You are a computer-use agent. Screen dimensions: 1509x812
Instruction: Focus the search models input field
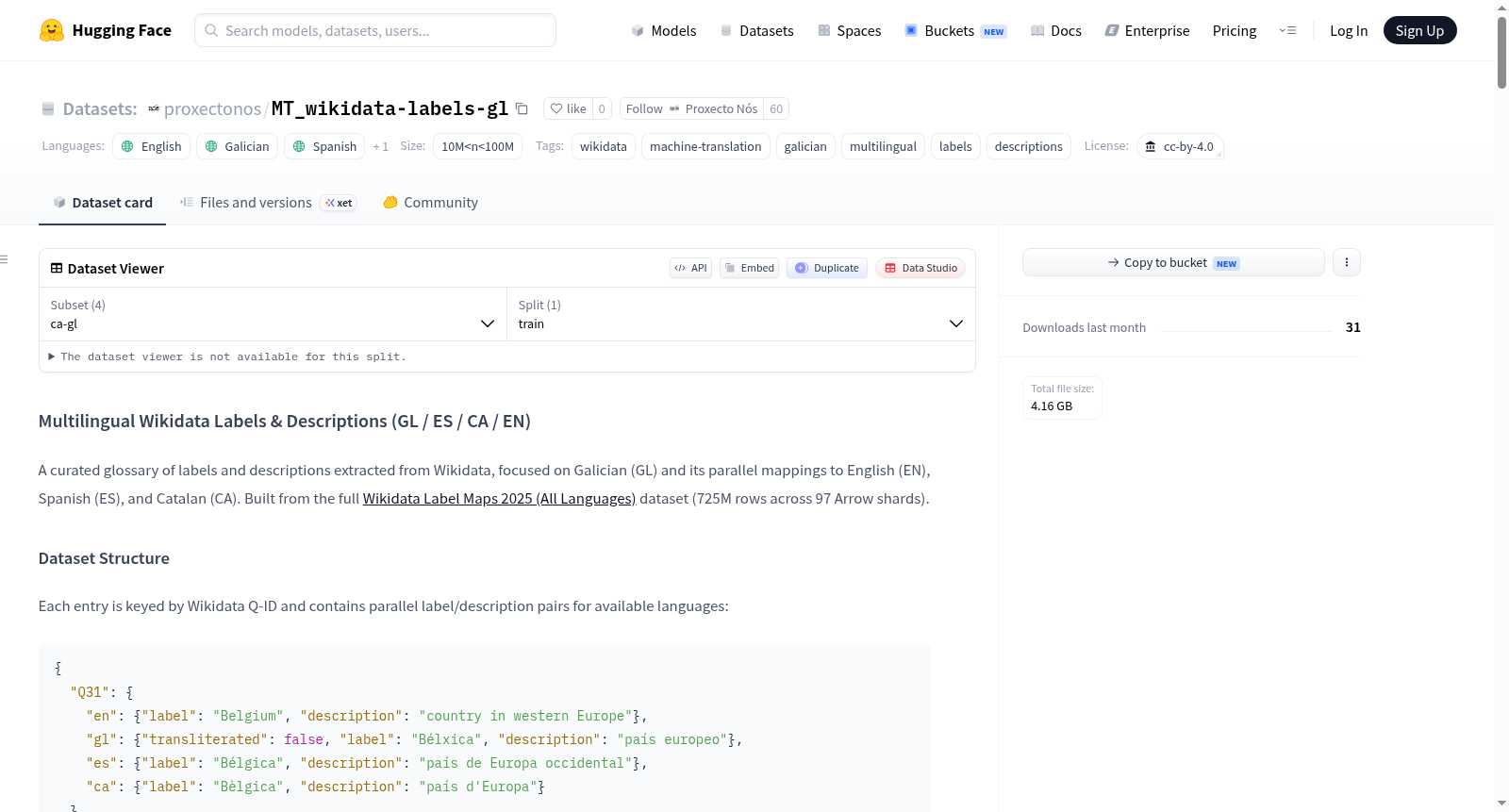click(375, 30)
